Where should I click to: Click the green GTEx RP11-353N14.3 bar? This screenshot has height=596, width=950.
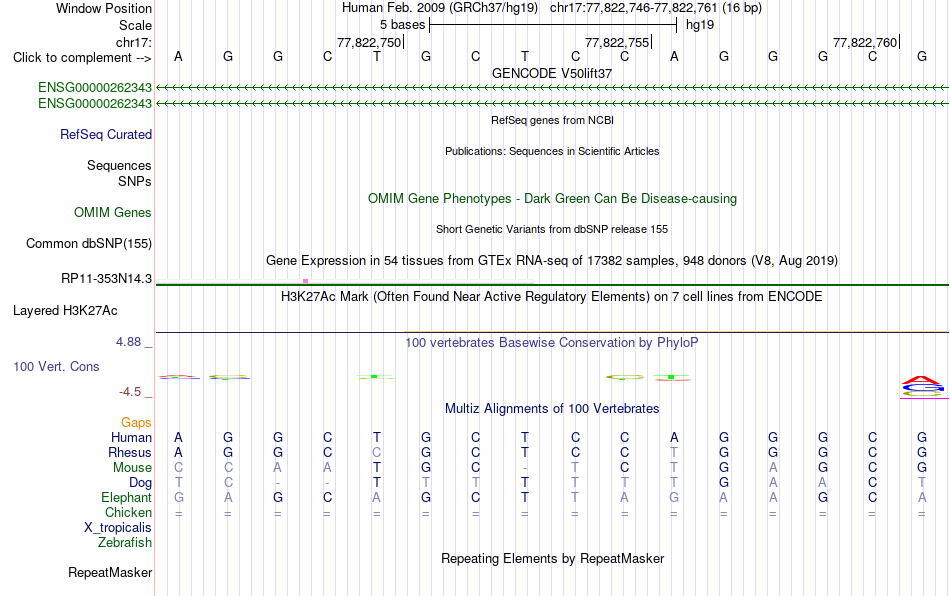(552, 285)
